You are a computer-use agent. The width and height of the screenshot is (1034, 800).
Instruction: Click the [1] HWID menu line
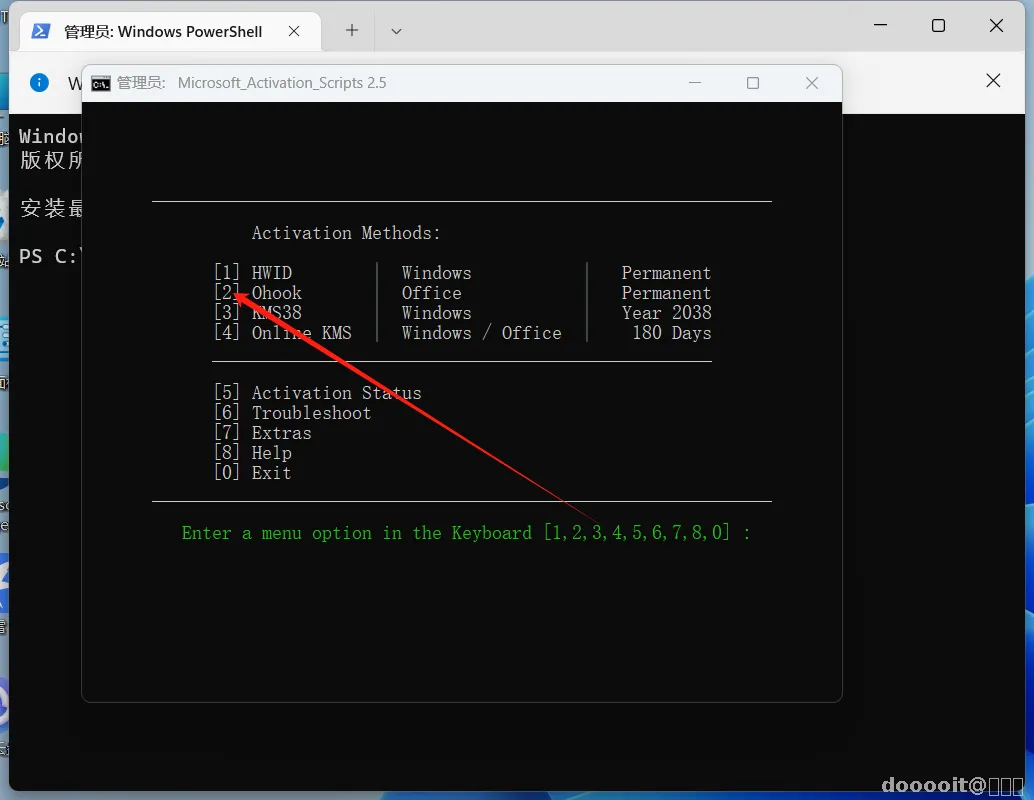coord(463,273)
